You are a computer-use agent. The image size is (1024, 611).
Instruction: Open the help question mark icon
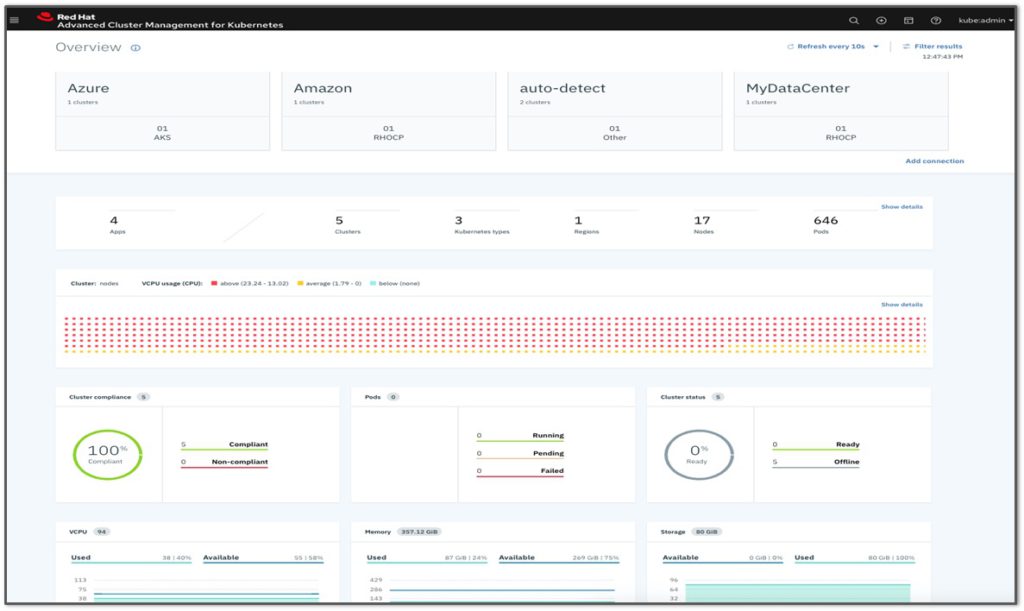pos(936,20)
